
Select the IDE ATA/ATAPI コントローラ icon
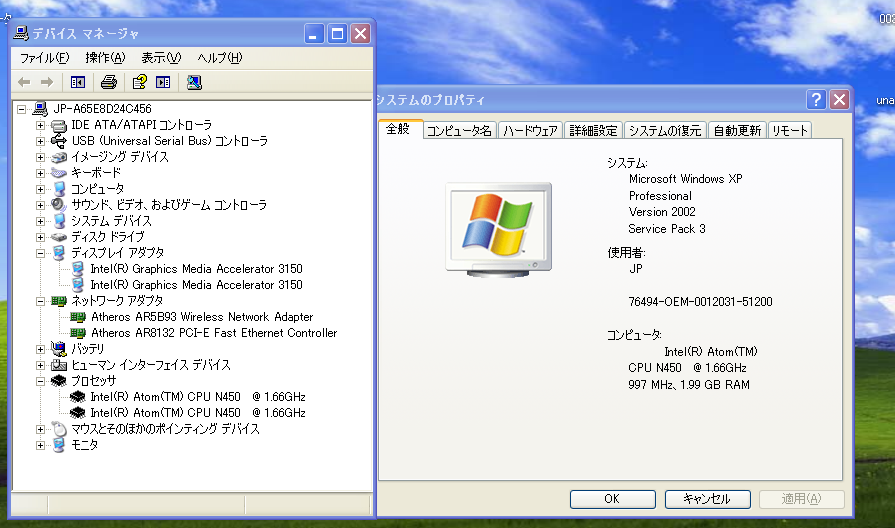[59, 125]
